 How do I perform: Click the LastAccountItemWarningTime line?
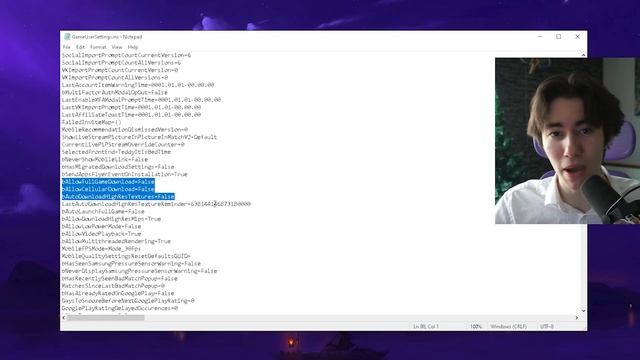138,85
